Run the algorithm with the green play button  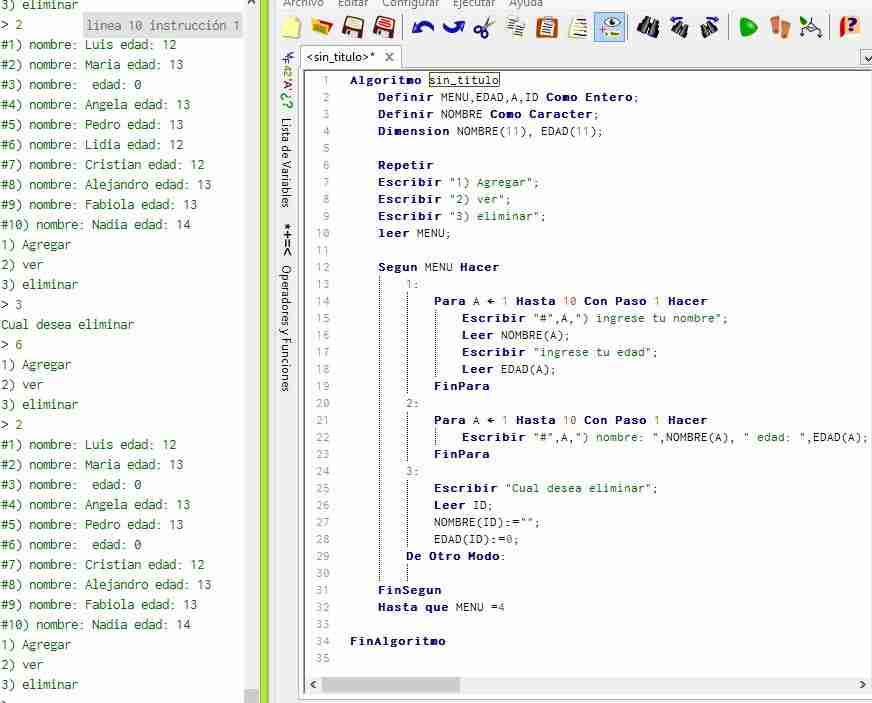(749, 27)
